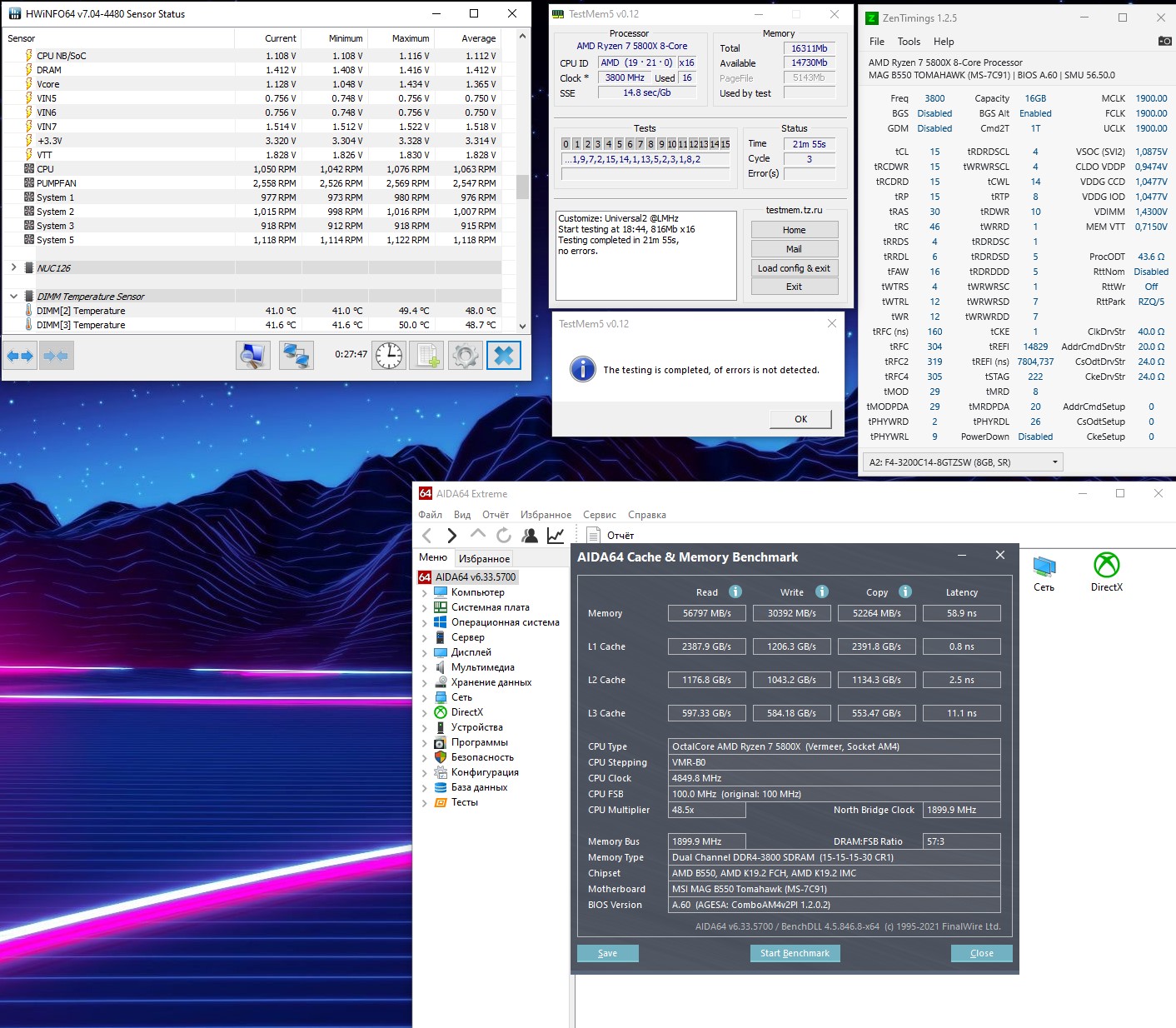The height and width of the screenshot is (1028, 1176).
Task: Open the AIDA64 Сервис menu
Action: coord(600,515)
